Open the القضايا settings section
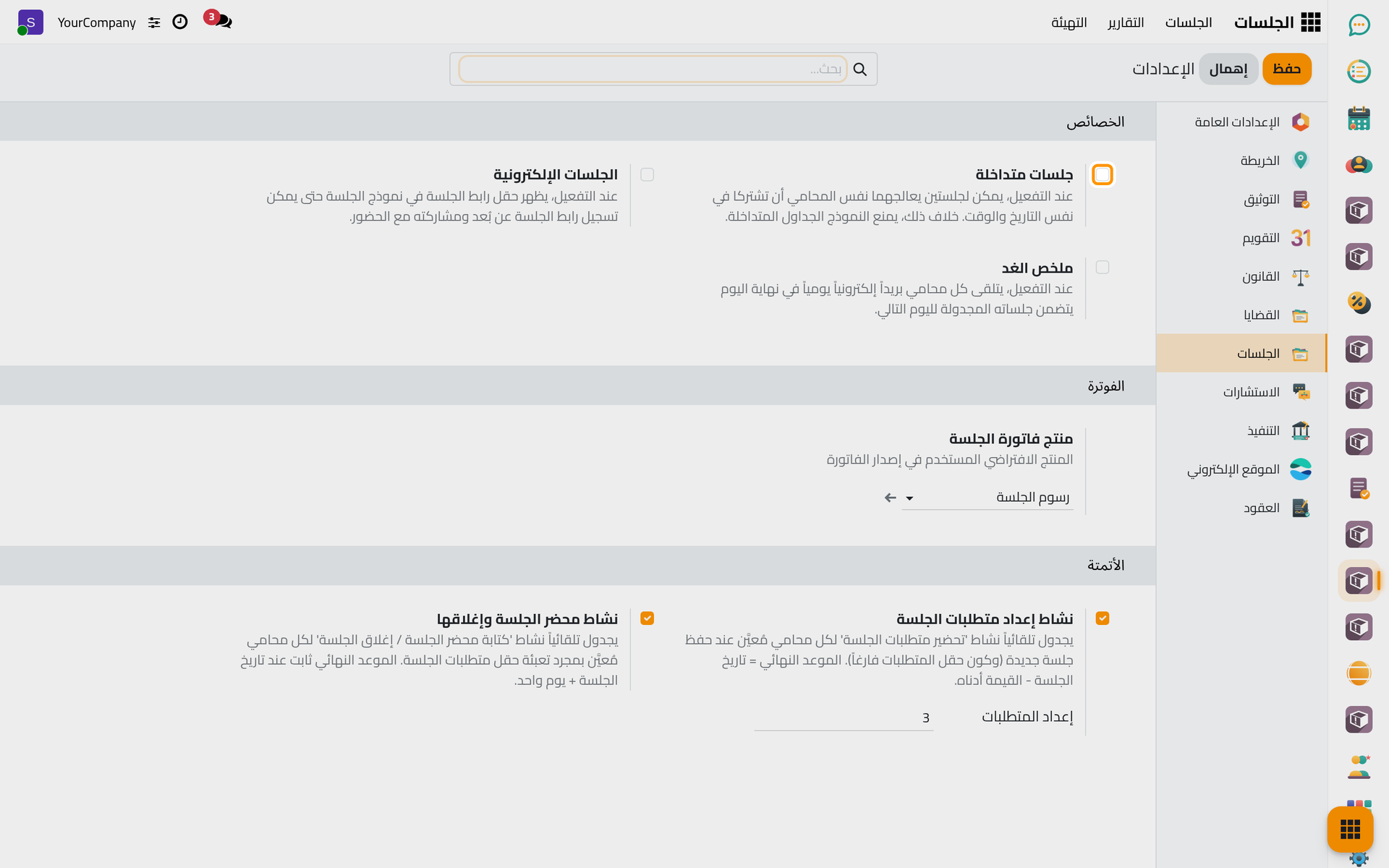 (x=1241, y=315)
